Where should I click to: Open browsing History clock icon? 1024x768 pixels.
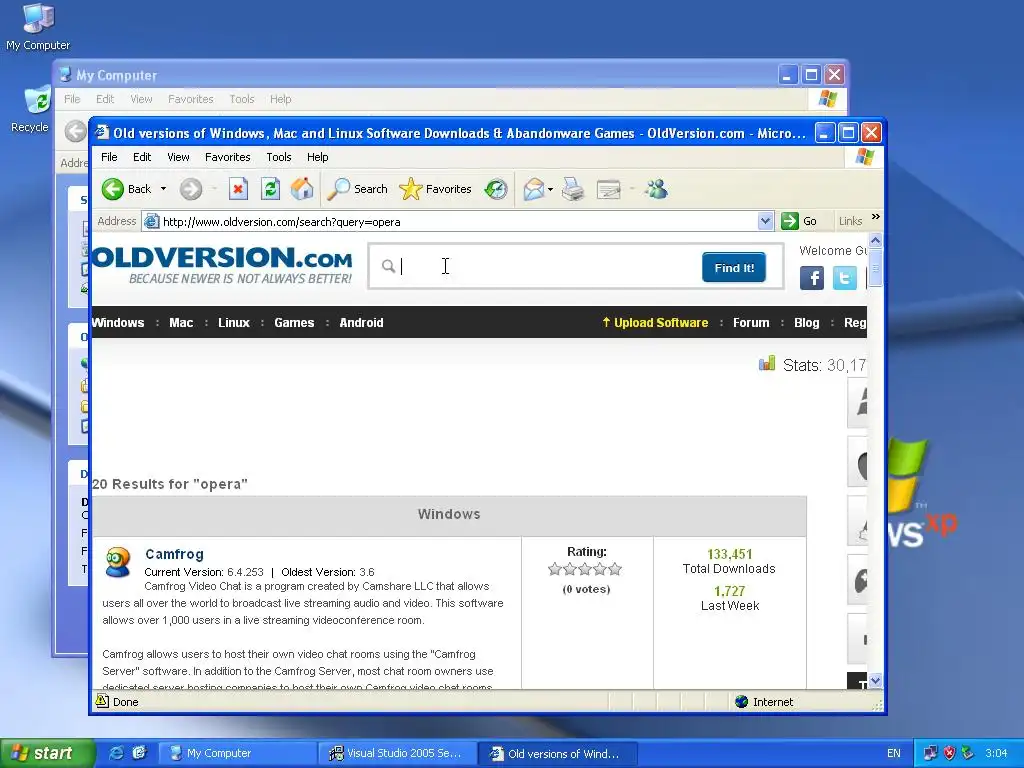click(496, 189)
